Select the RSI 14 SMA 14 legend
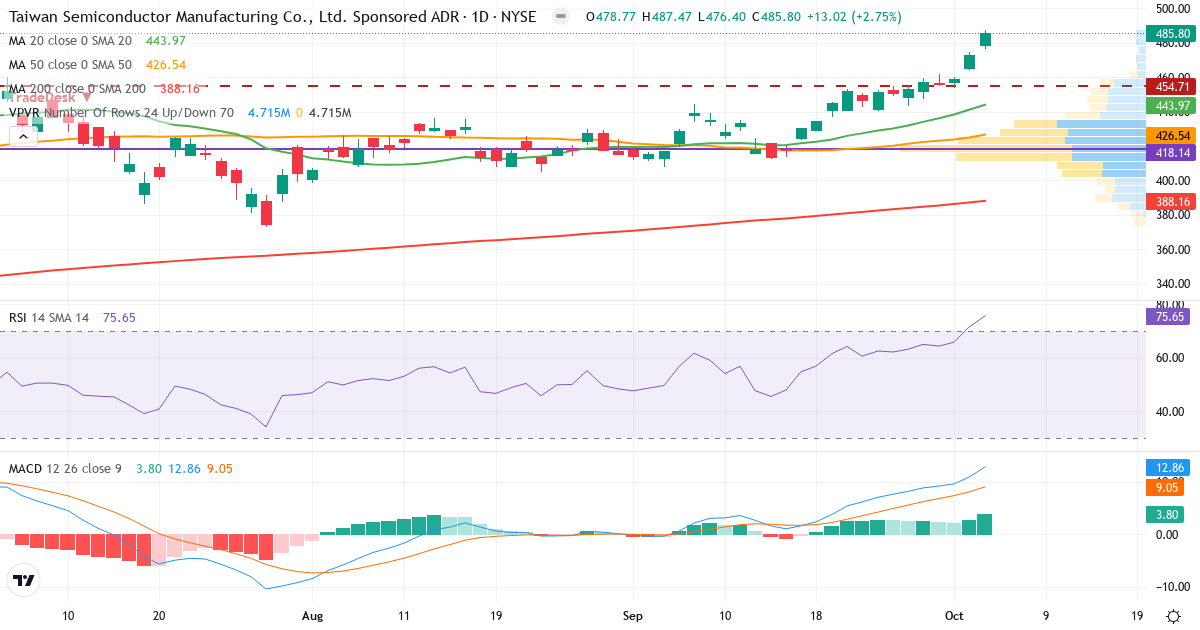Screen dimensions: 1200x630 coord(49,318)
